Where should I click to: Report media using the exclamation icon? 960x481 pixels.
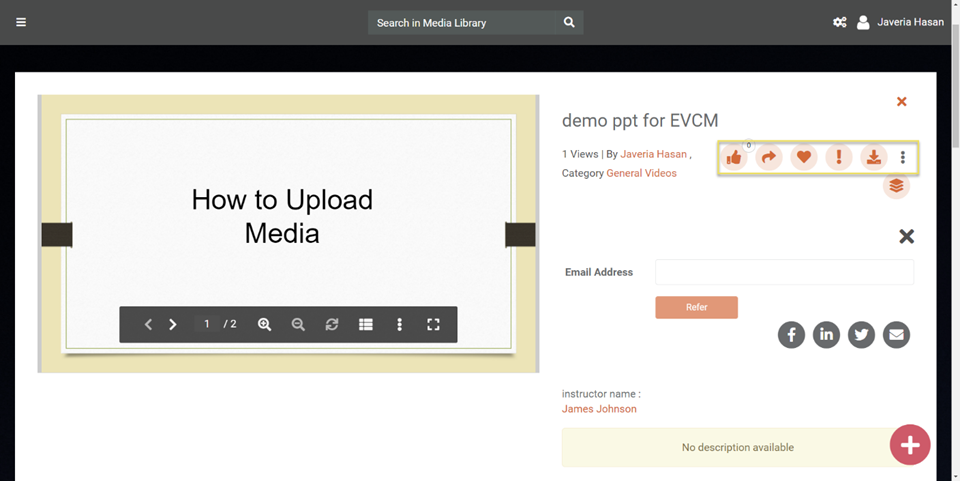tap(839, 158)
